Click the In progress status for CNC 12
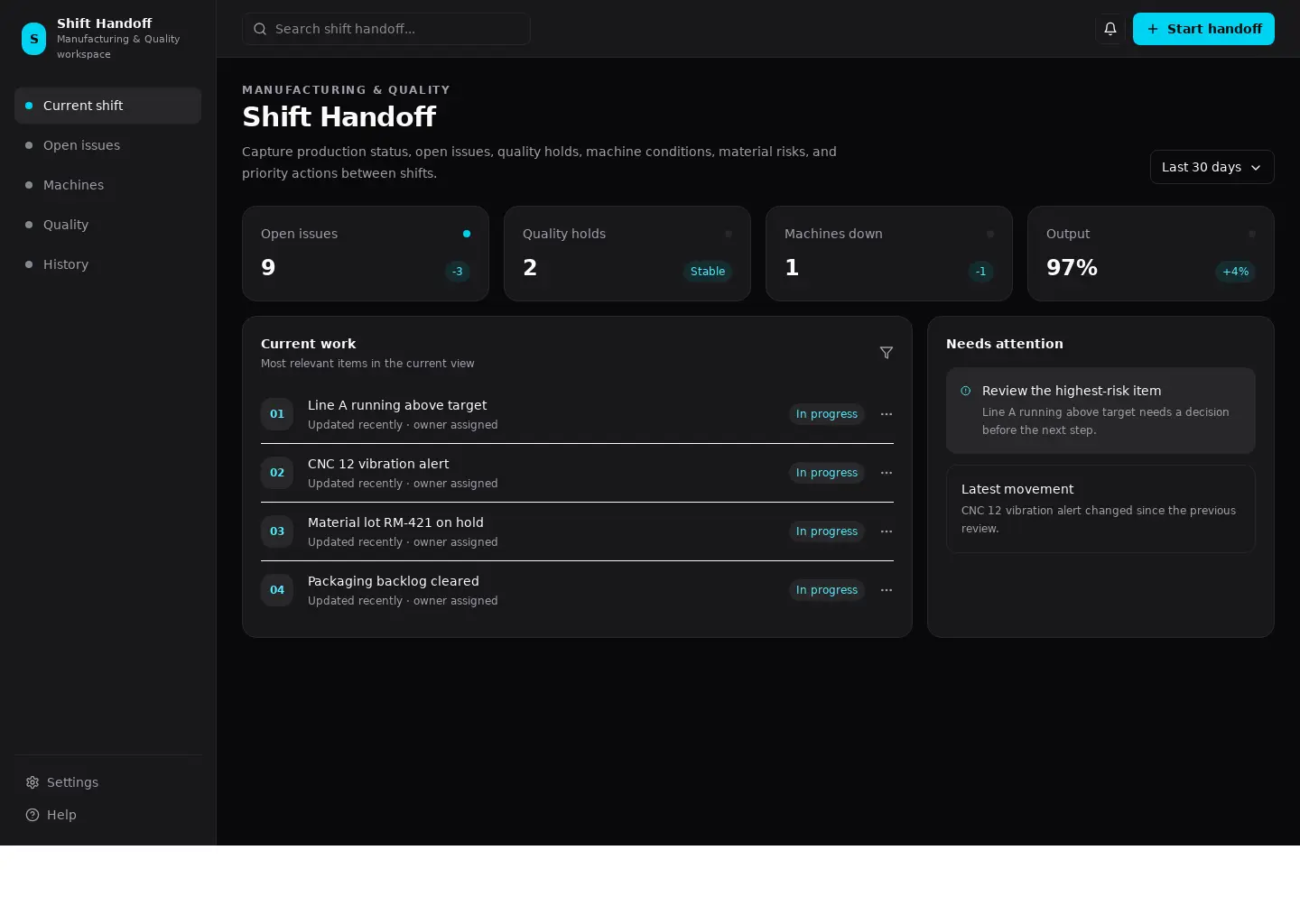Image resolution: width=1300 pixels, height=924 pixels. pos(827,473)
